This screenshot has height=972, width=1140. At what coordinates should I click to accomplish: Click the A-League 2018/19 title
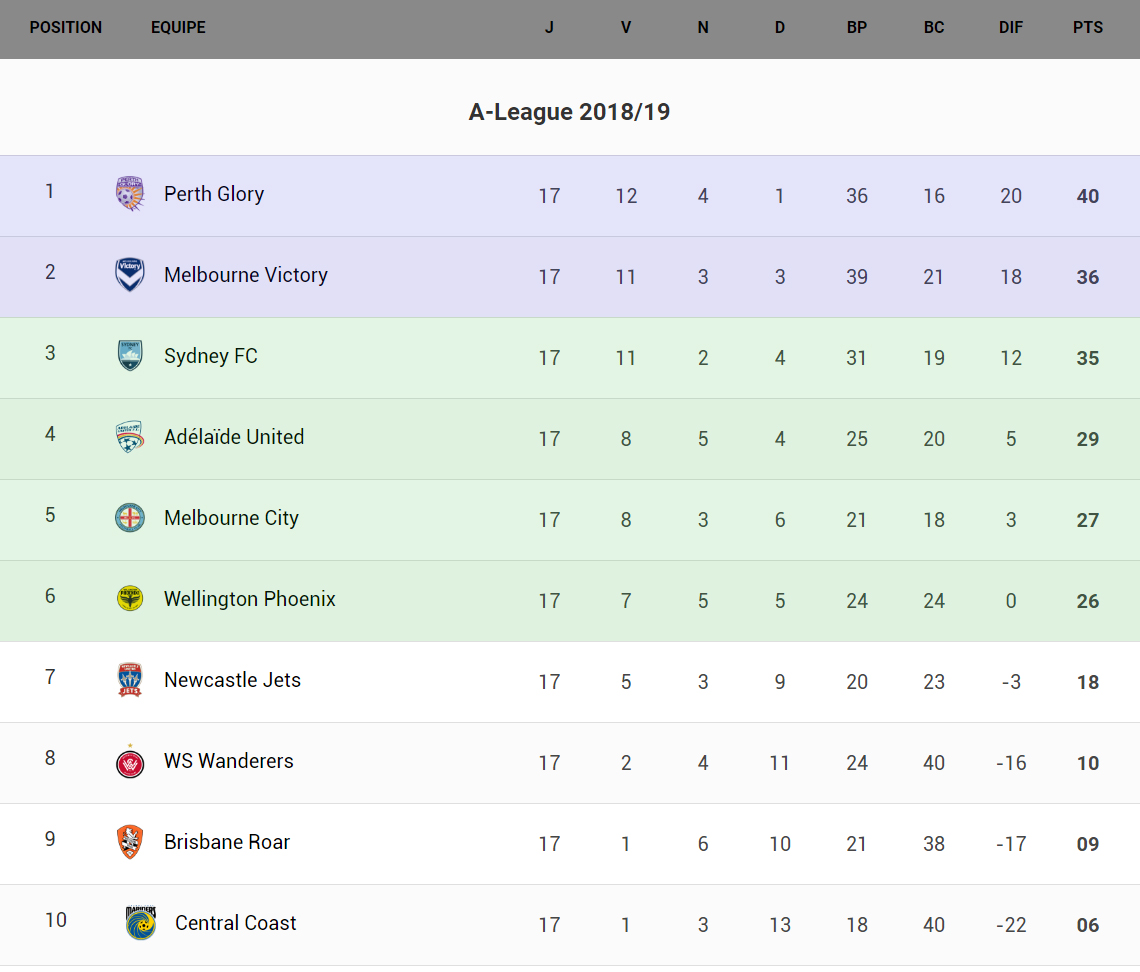click(x=569, y=112)
